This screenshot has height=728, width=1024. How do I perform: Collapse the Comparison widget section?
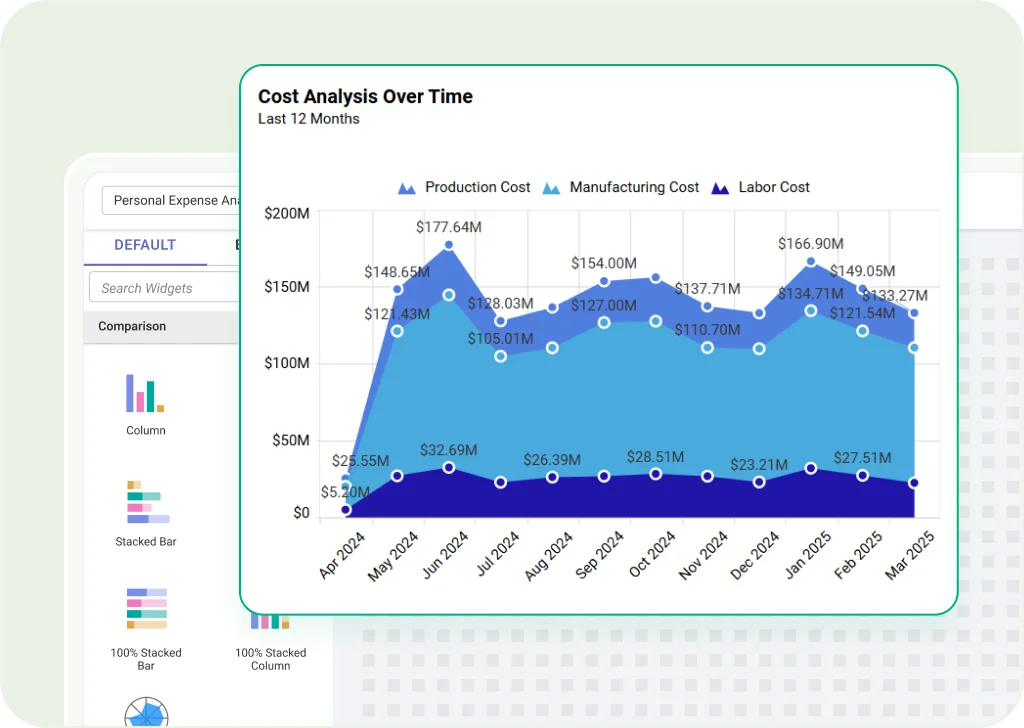coord(132,327)
